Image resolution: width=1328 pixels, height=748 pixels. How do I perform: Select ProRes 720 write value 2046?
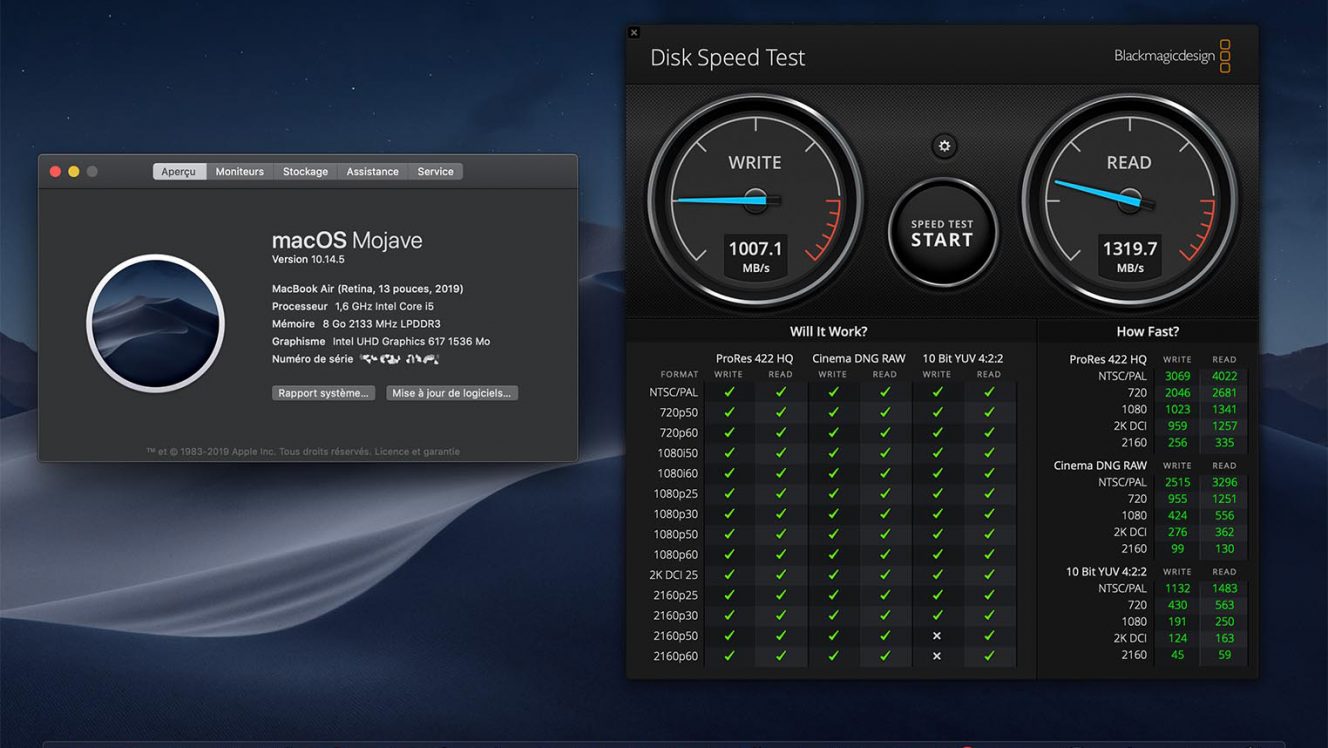(x=1177, y=393)
